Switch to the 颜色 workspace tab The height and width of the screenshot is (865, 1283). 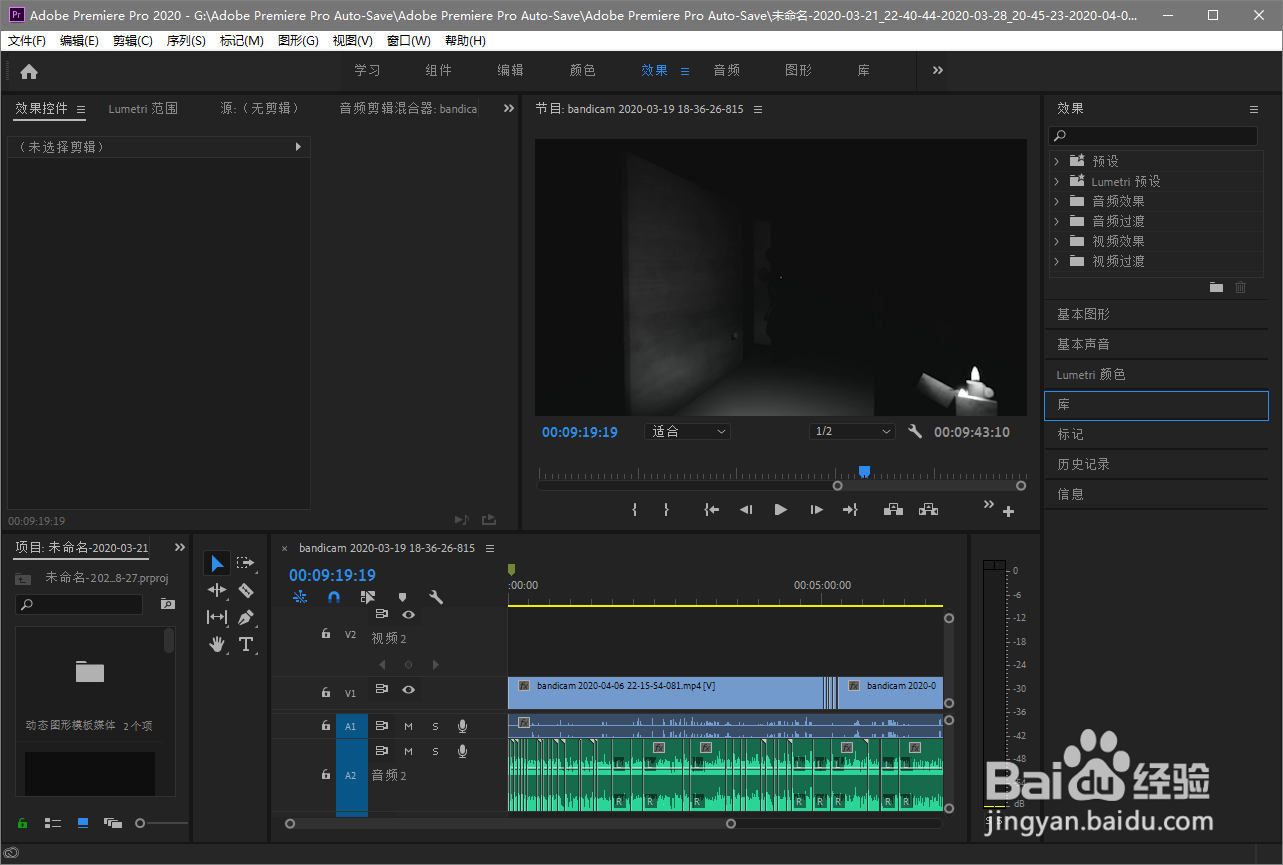point(582,71)
